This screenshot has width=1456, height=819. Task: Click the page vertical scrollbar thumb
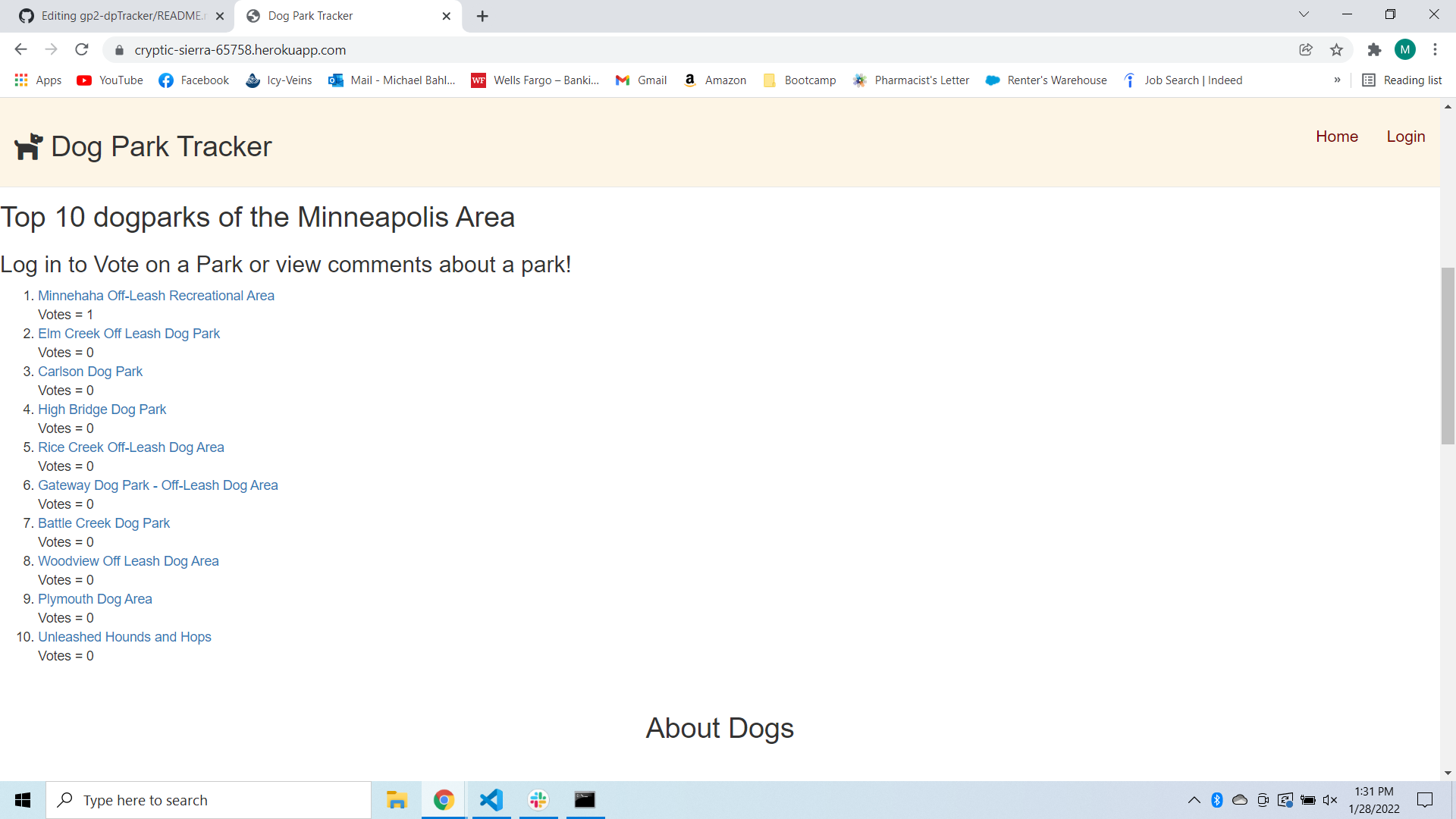(x=1448, y=356)
